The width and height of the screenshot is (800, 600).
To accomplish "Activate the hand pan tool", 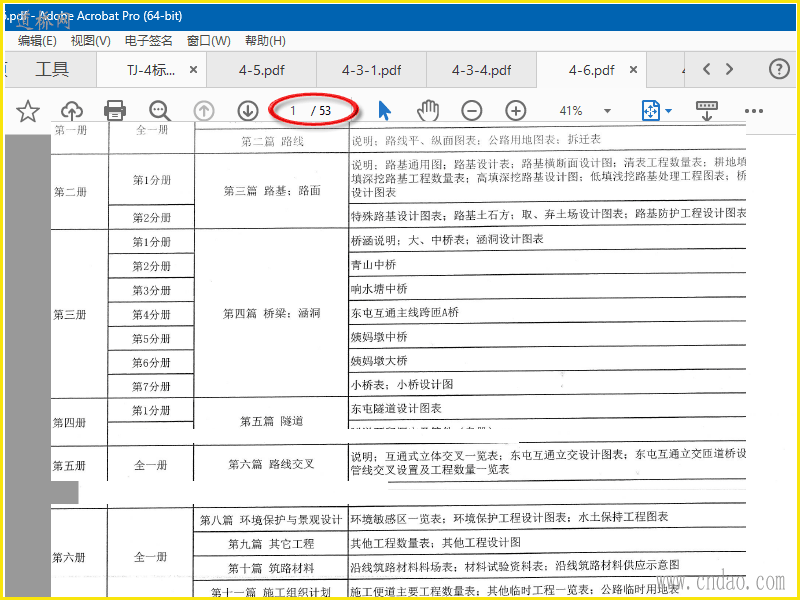I will [x=428, y=110].
